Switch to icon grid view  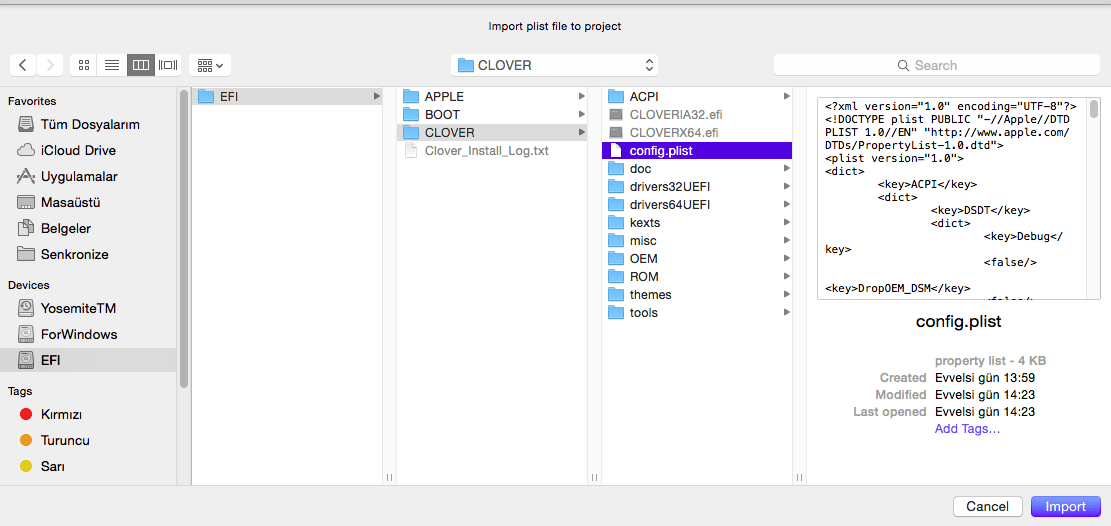click(84, 65)
